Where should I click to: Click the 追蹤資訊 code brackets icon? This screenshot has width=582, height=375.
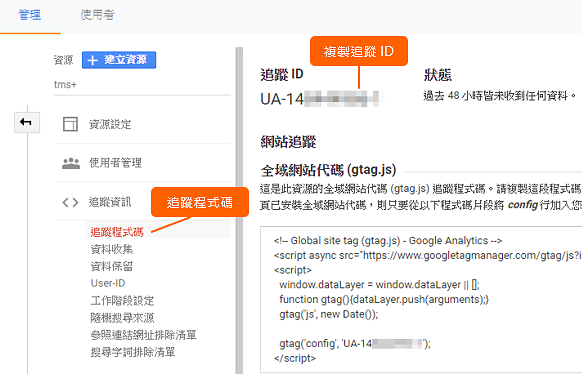70,202
